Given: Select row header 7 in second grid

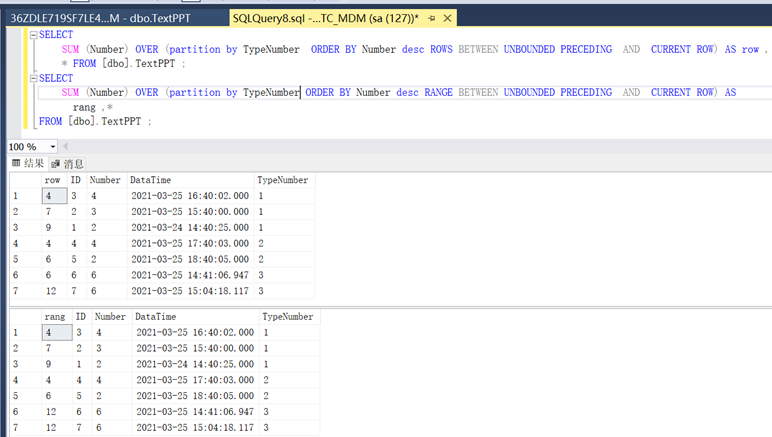Looking at the screenshot, I should click(x=26, y=428).
